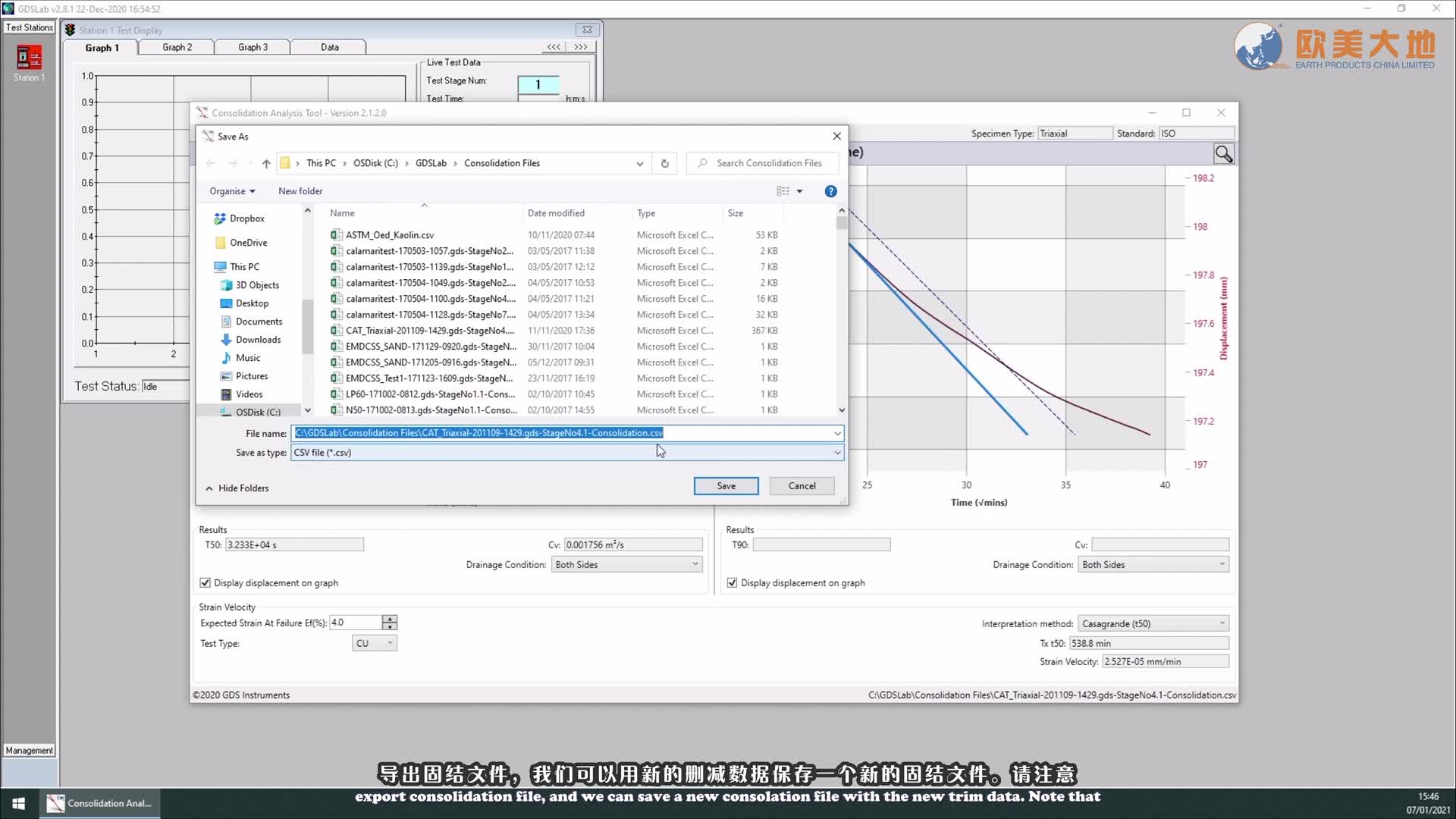Viewport: 1456px width, 819px height.
Task: Click the New folder button
Action: pyautogui.click(x=300, y=191)
